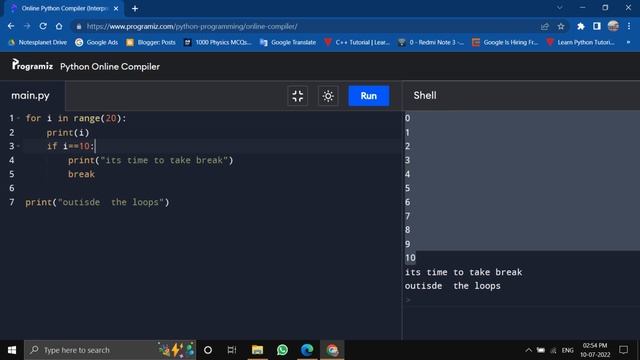Collapse the for loop fold arrow on line 1
The height and width of the screenshot is (360, 640).
coord(19,118)
